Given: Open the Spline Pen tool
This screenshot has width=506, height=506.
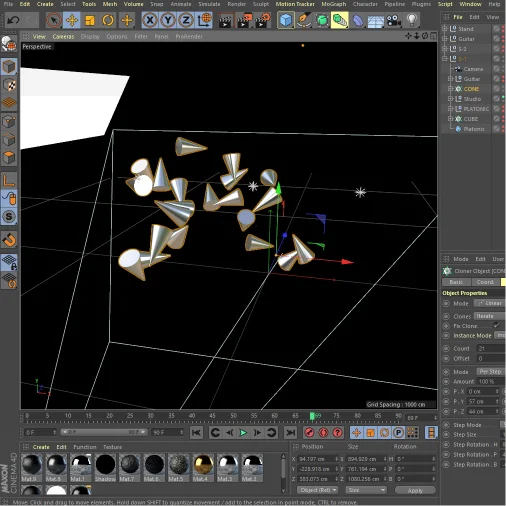Looking at the screenshot, I should pos(304,20).
